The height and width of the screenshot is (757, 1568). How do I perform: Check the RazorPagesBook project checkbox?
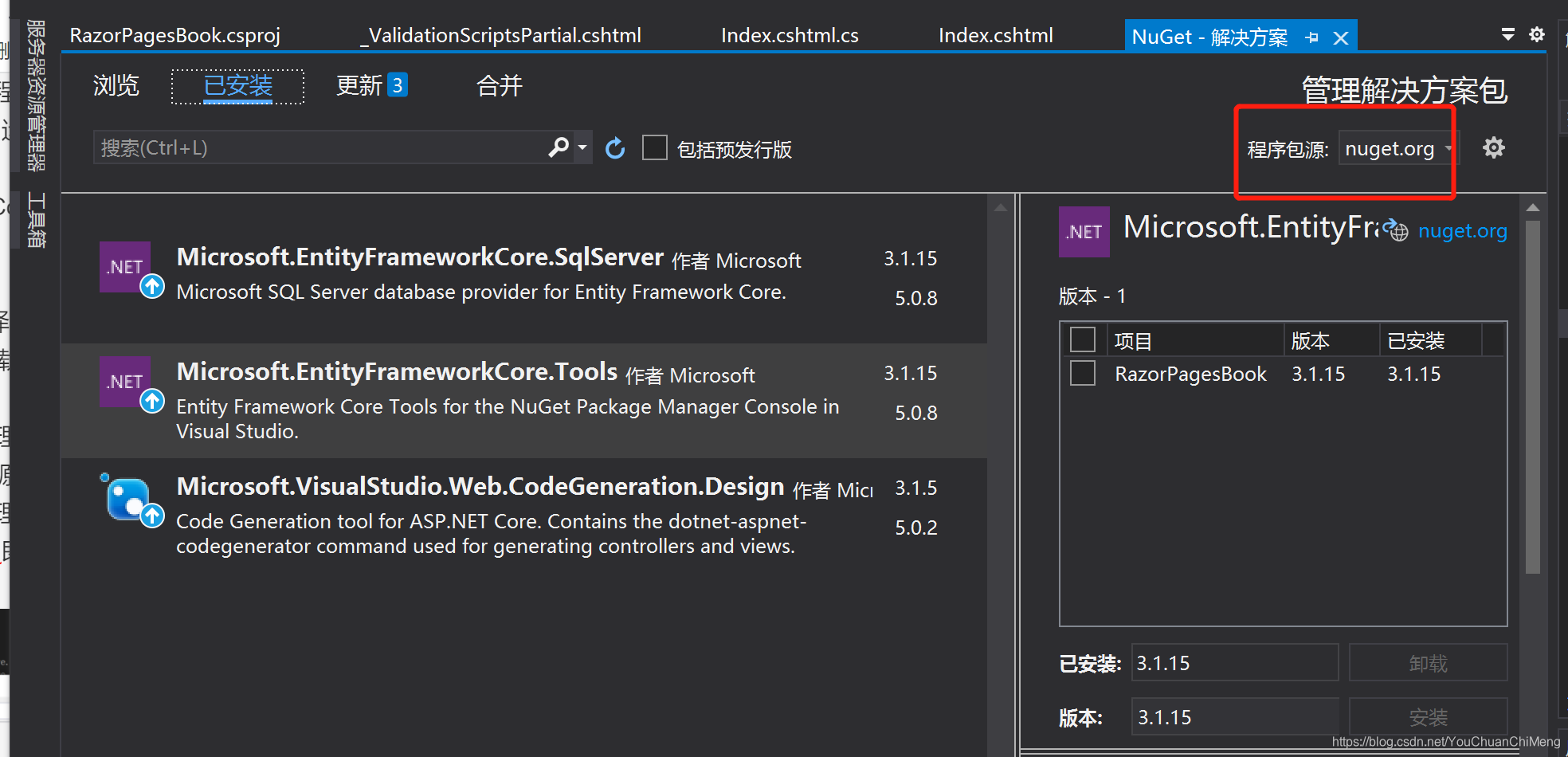tap(1082, 373)
